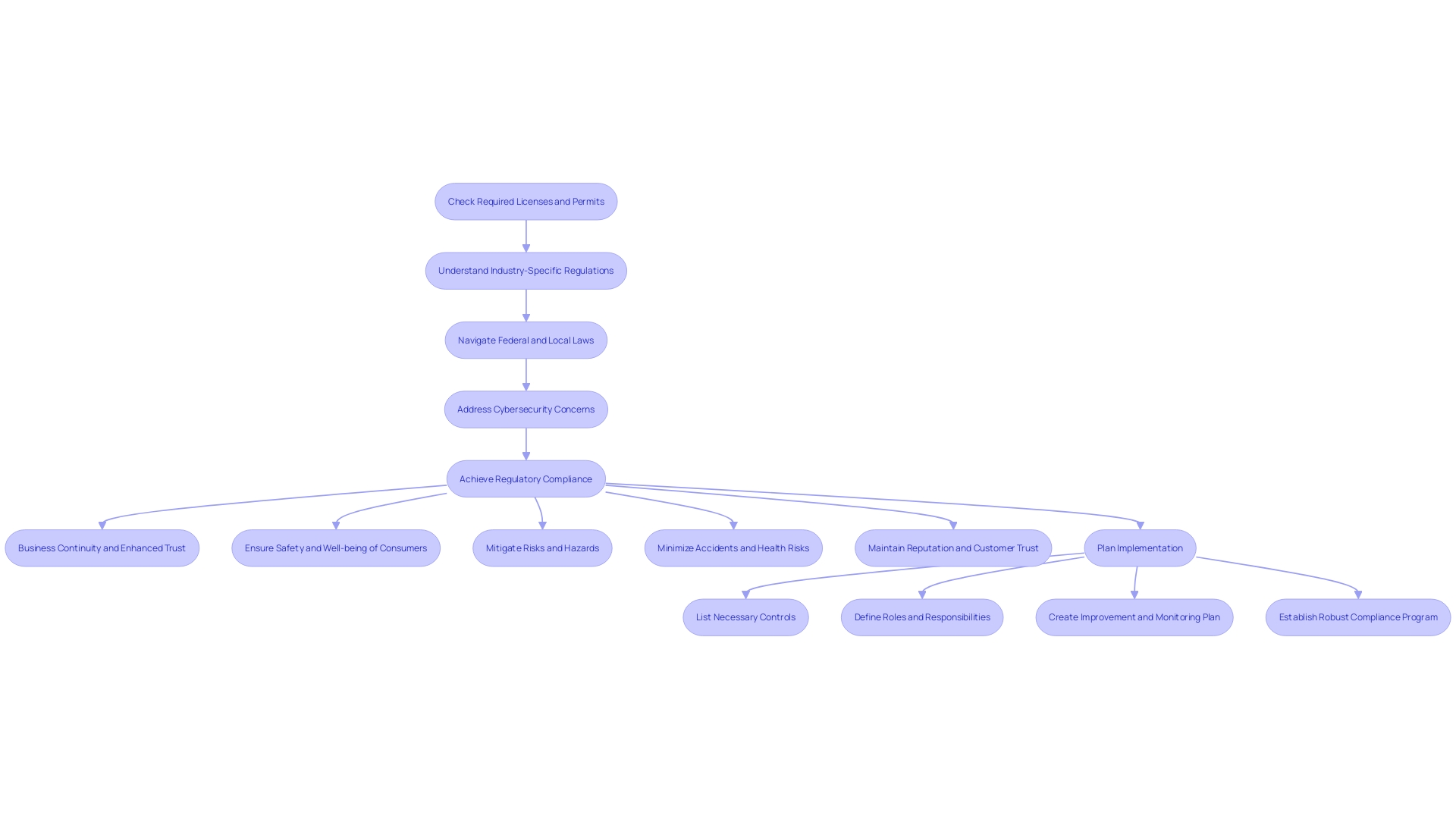Click the 'Understand Industry-Specific Regulations' node
1456x819 pixels.
click(525, 270)
